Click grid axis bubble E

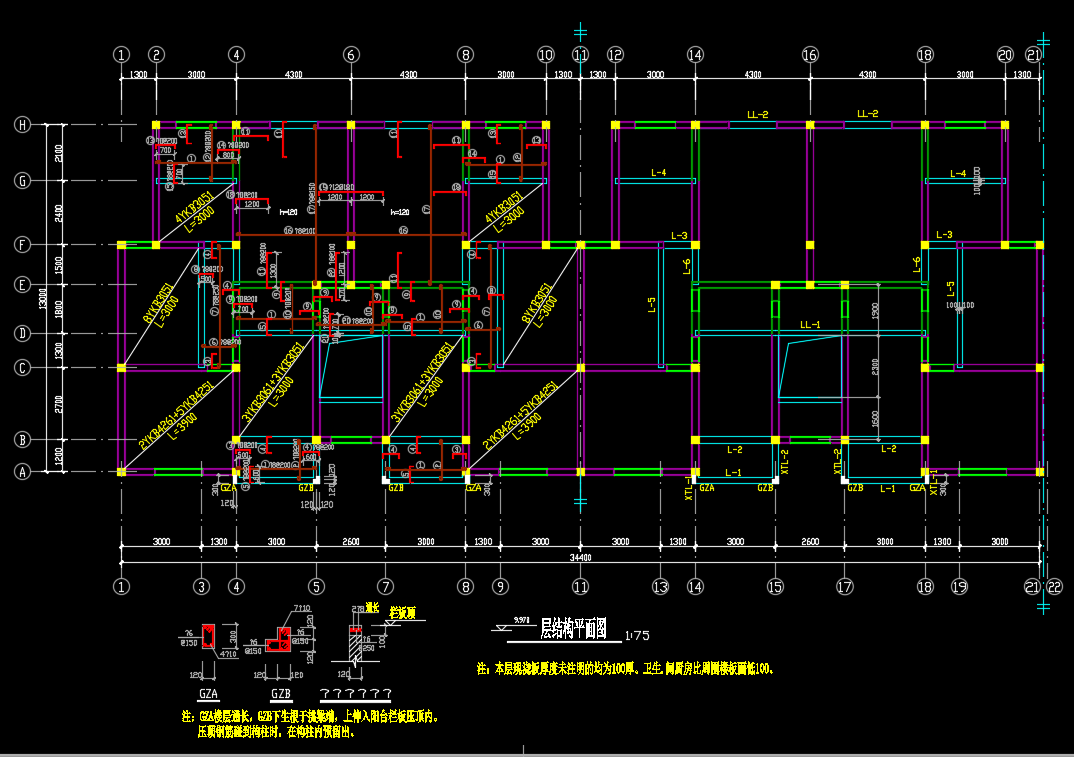(x=23, y=284)
